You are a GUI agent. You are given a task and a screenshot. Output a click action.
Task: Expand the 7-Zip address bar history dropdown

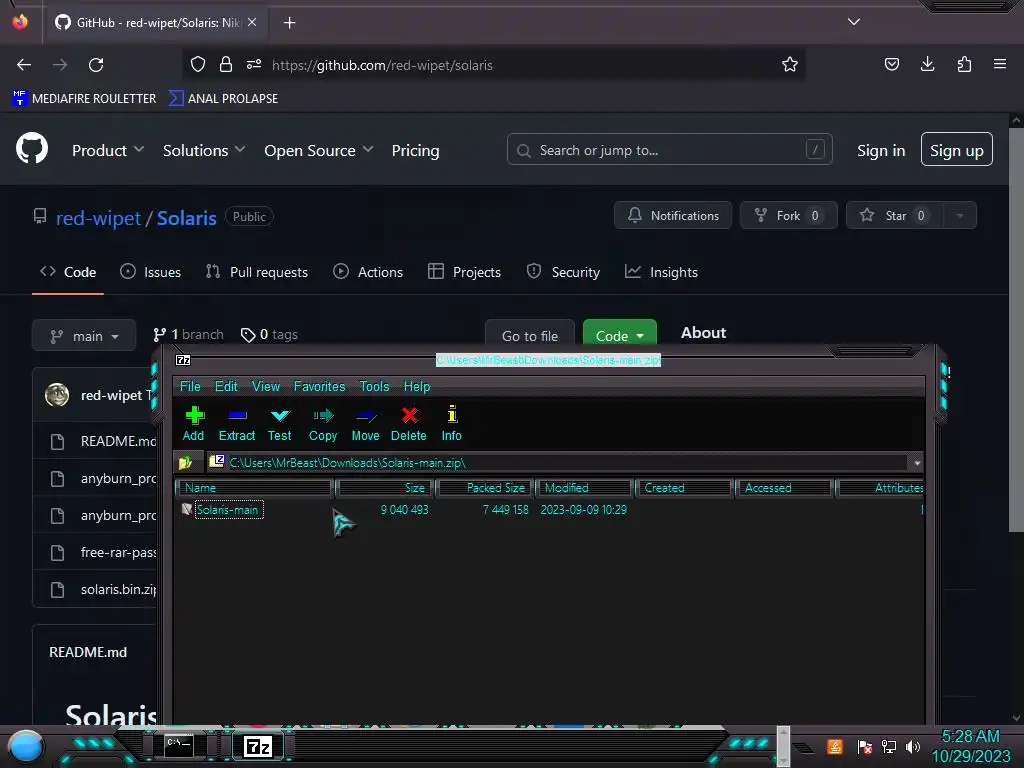pos(917,463)
